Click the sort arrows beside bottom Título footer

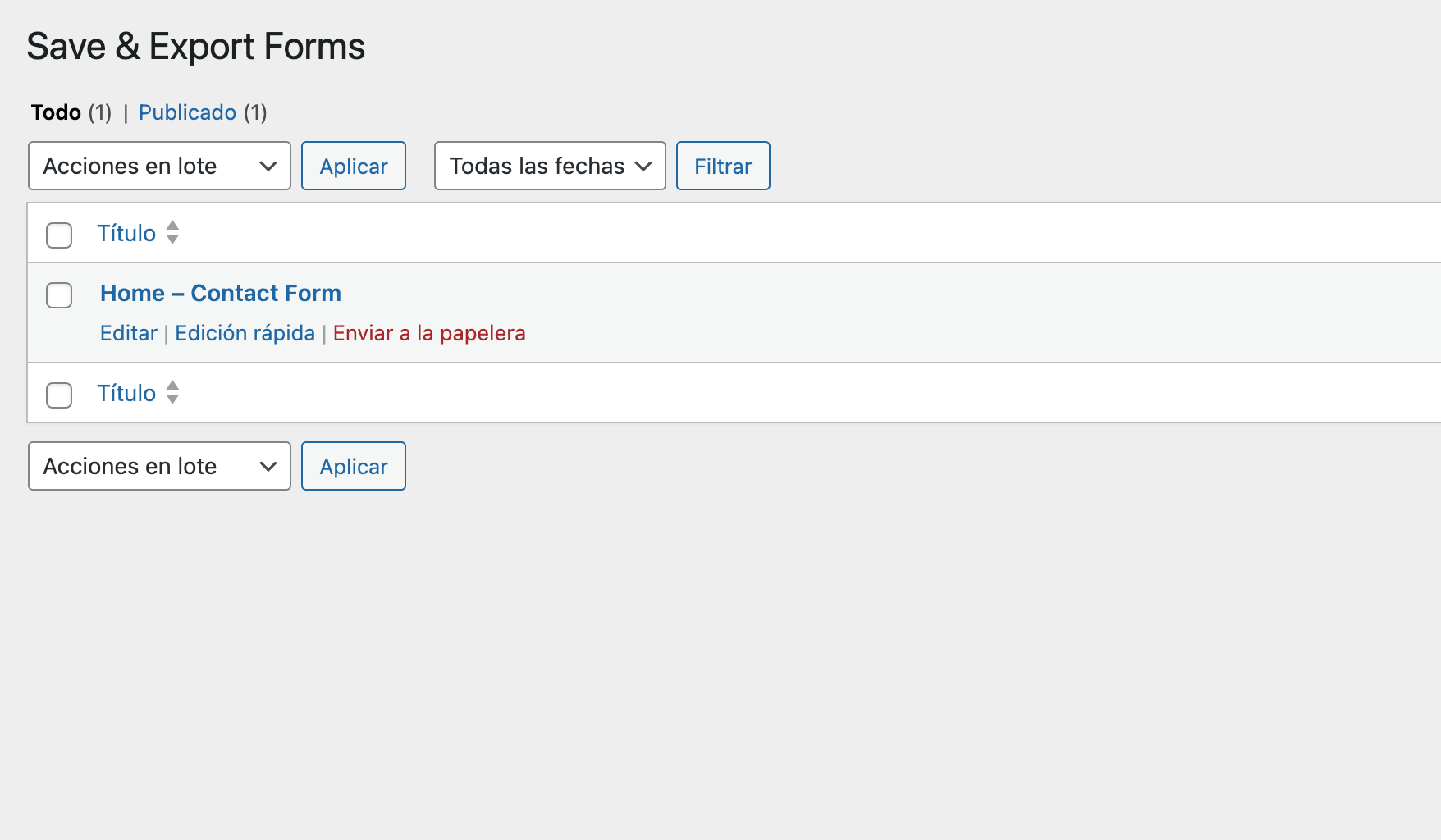(172, 393)
